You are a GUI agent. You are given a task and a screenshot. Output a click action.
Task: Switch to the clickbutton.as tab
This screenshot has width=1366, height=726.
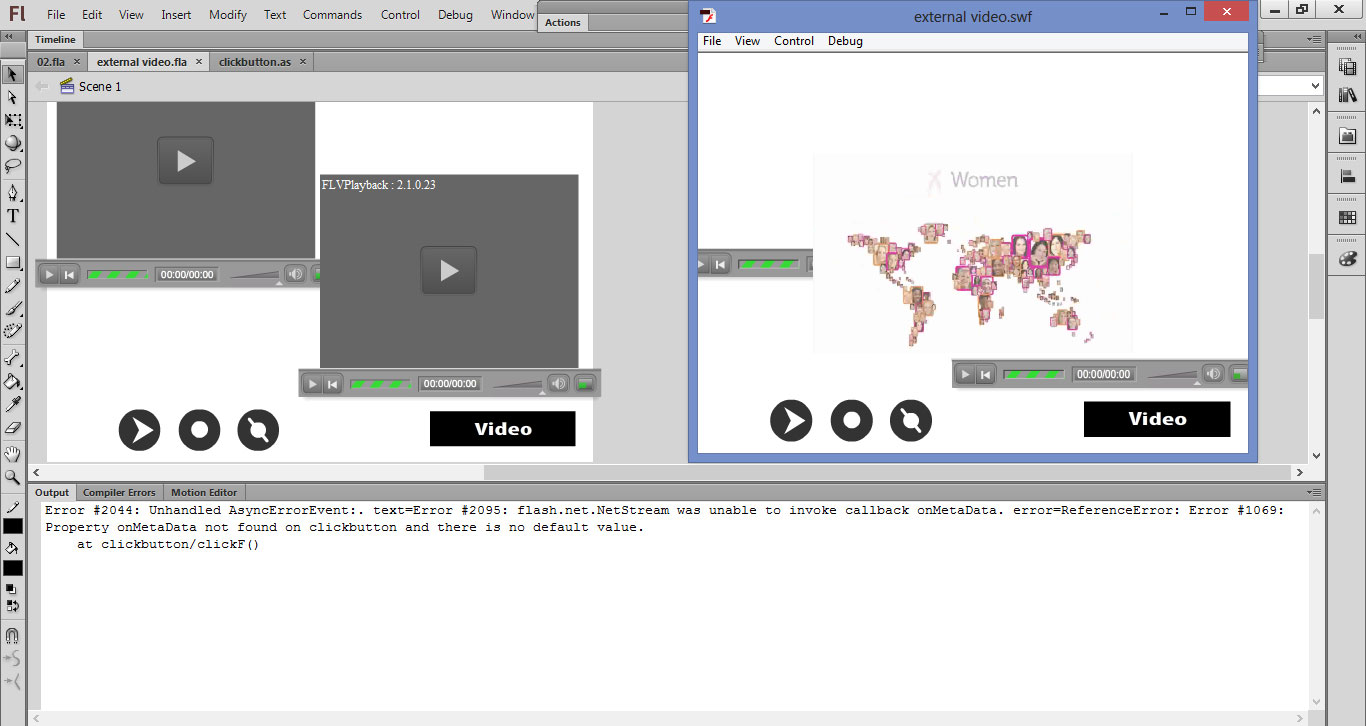(x=254, y=62)
